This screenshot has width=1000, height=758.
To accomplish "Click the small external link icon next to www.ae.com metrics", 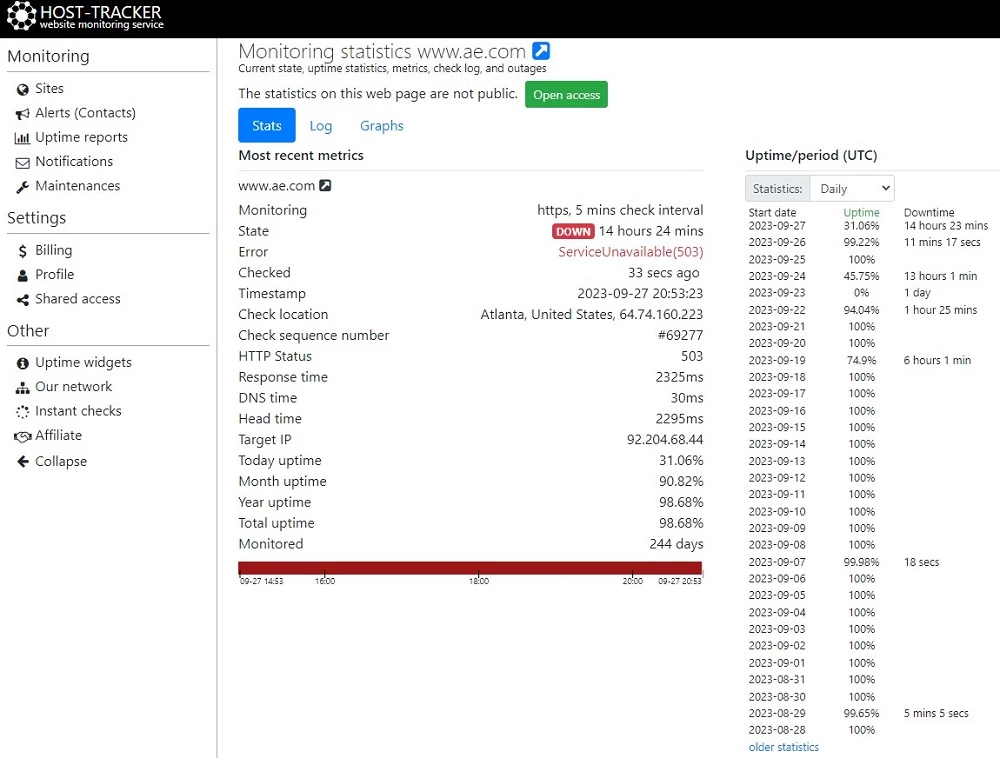I will 325,186.
